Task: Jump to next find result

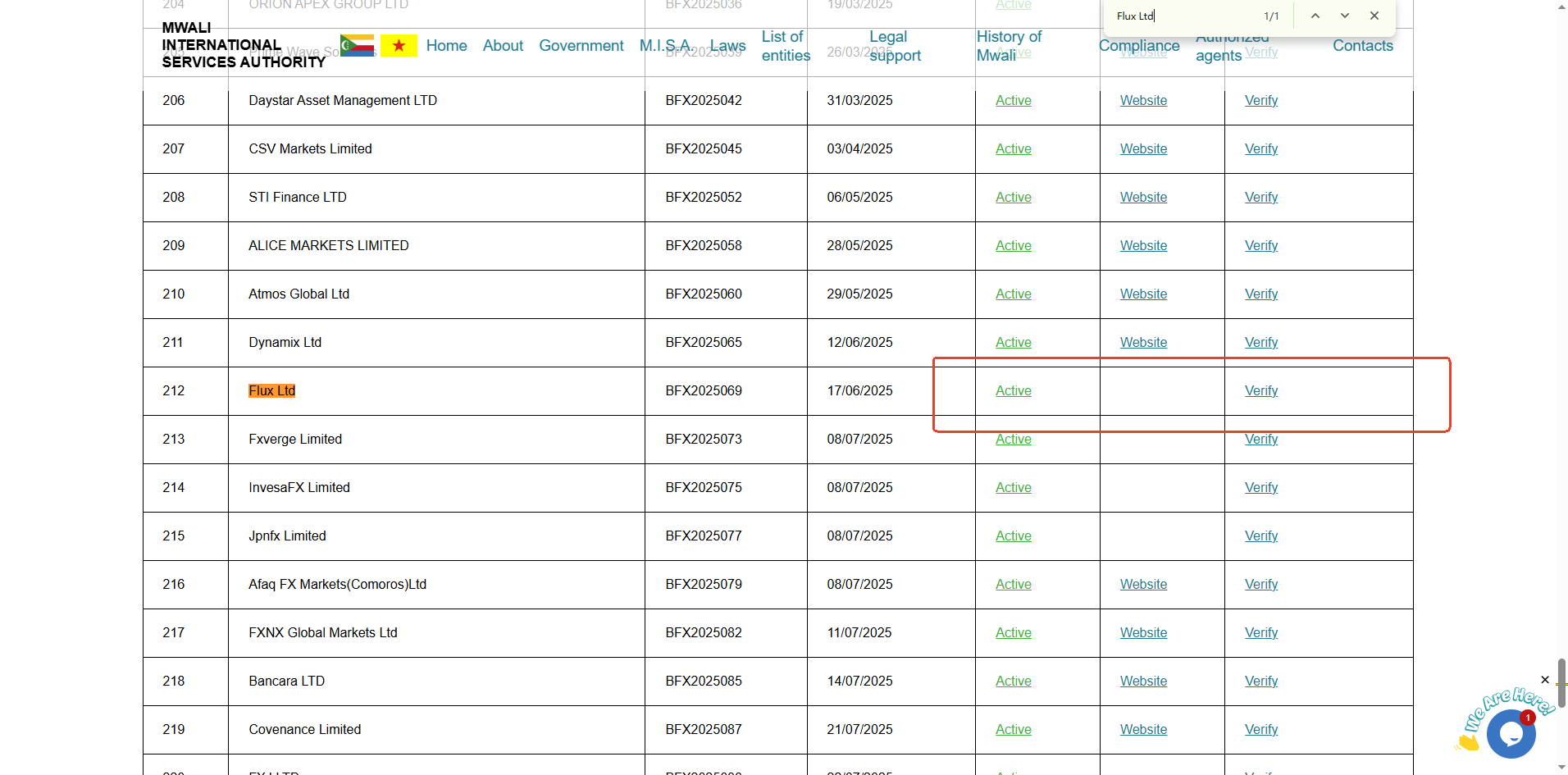Action: pos(1345,16)
